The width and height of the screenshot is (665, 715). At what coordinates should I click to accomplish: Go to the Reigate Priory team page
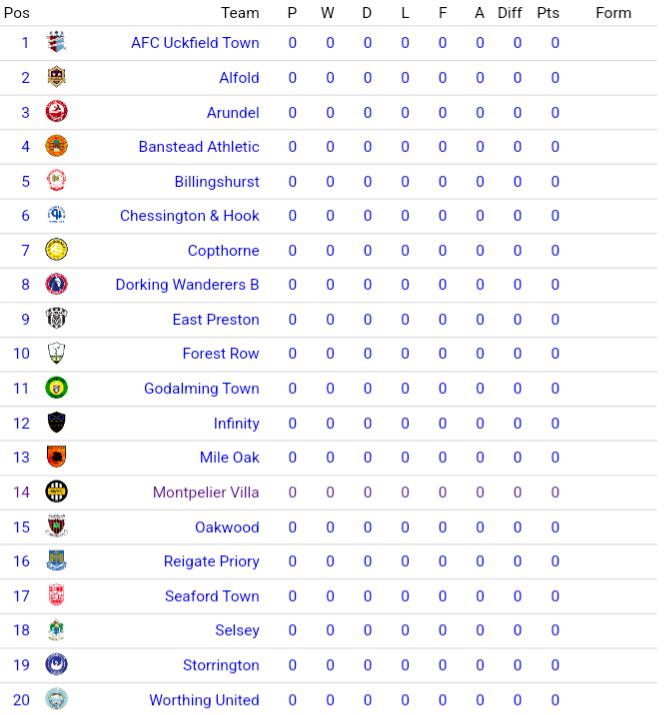click(x=211, y=562)
